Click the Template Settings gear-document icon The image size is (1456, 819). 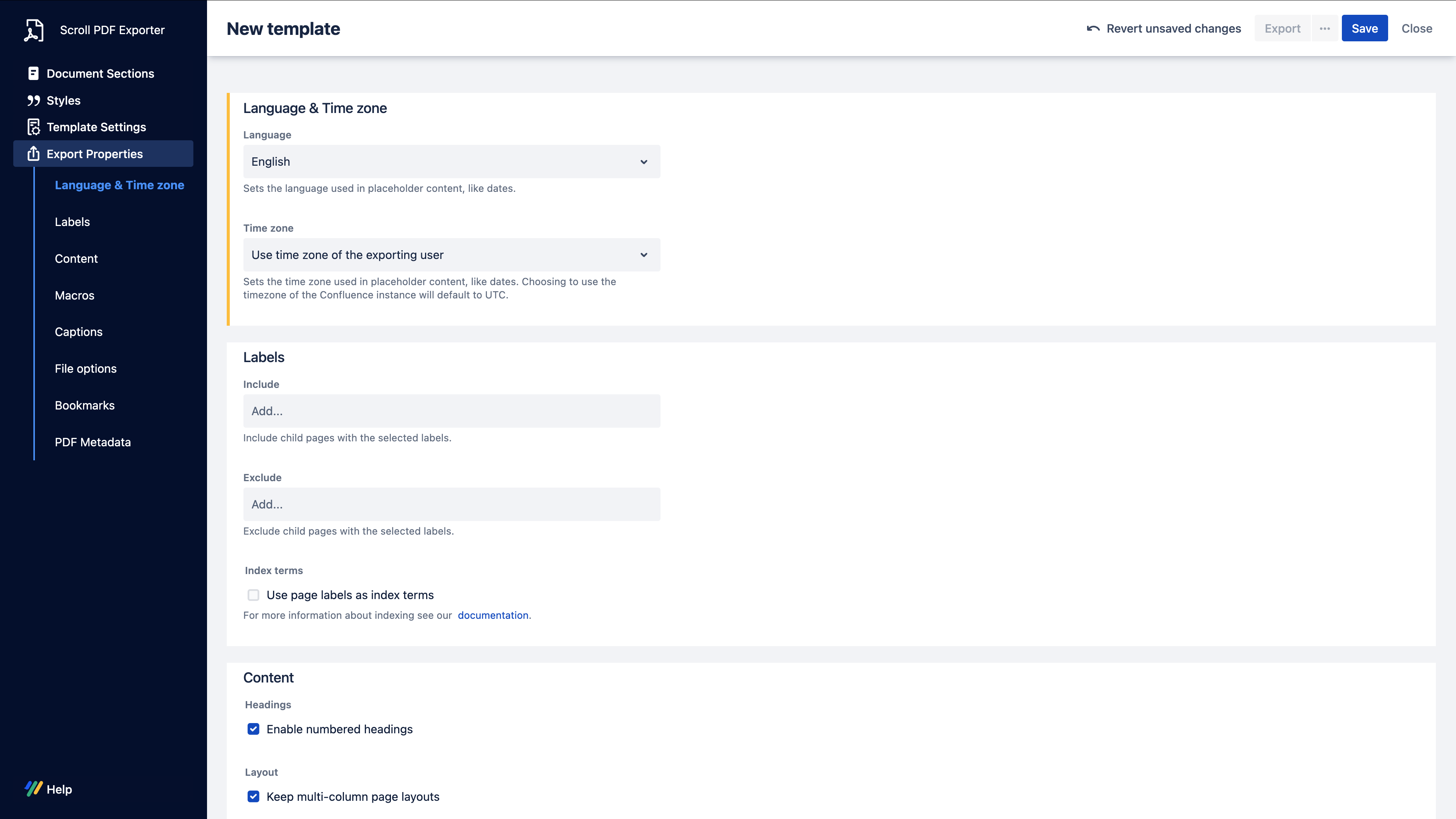[x=33, y=127]
